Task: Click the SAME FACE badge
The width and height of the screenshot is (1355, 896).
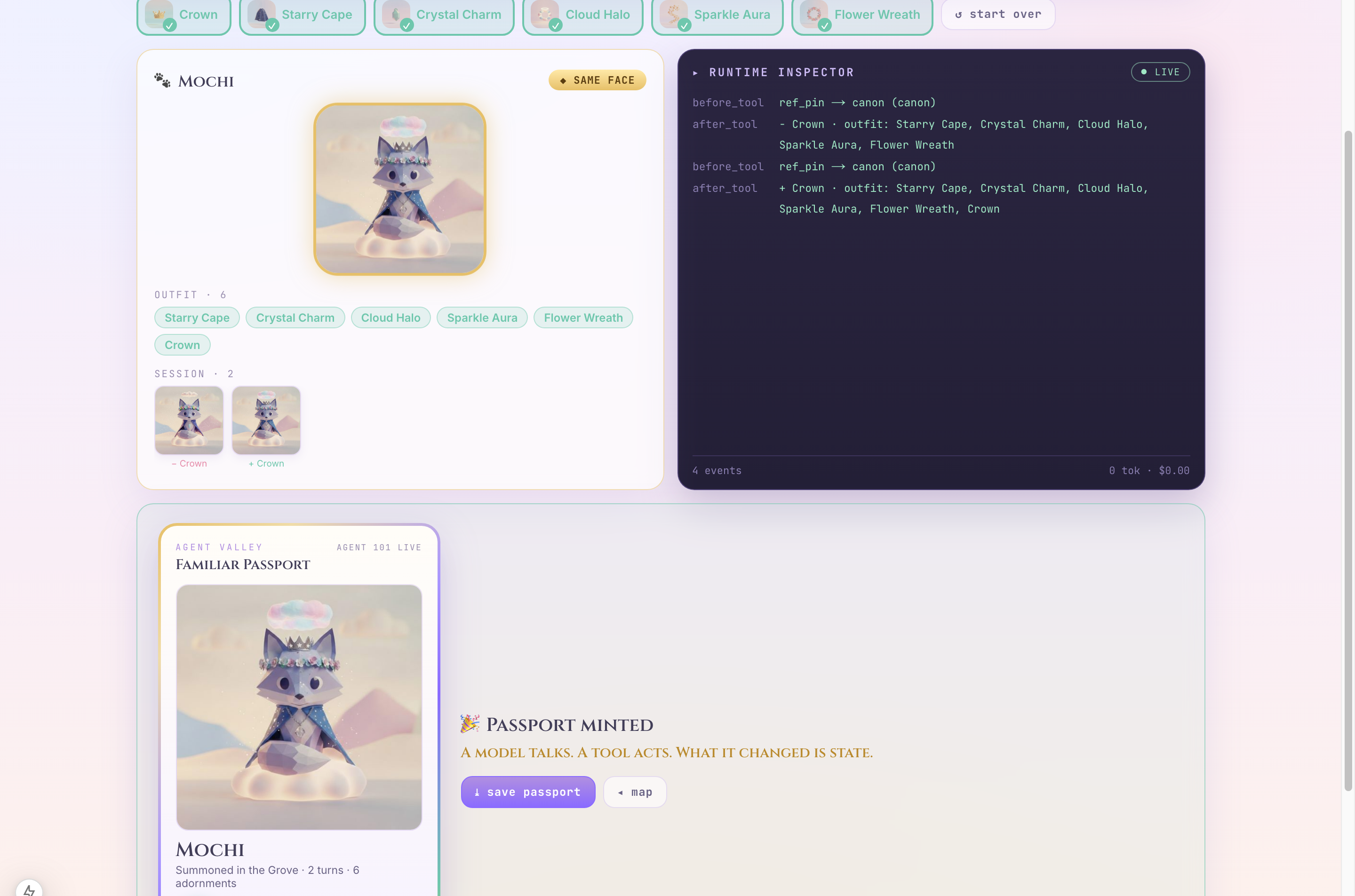Action: [597, 80]
